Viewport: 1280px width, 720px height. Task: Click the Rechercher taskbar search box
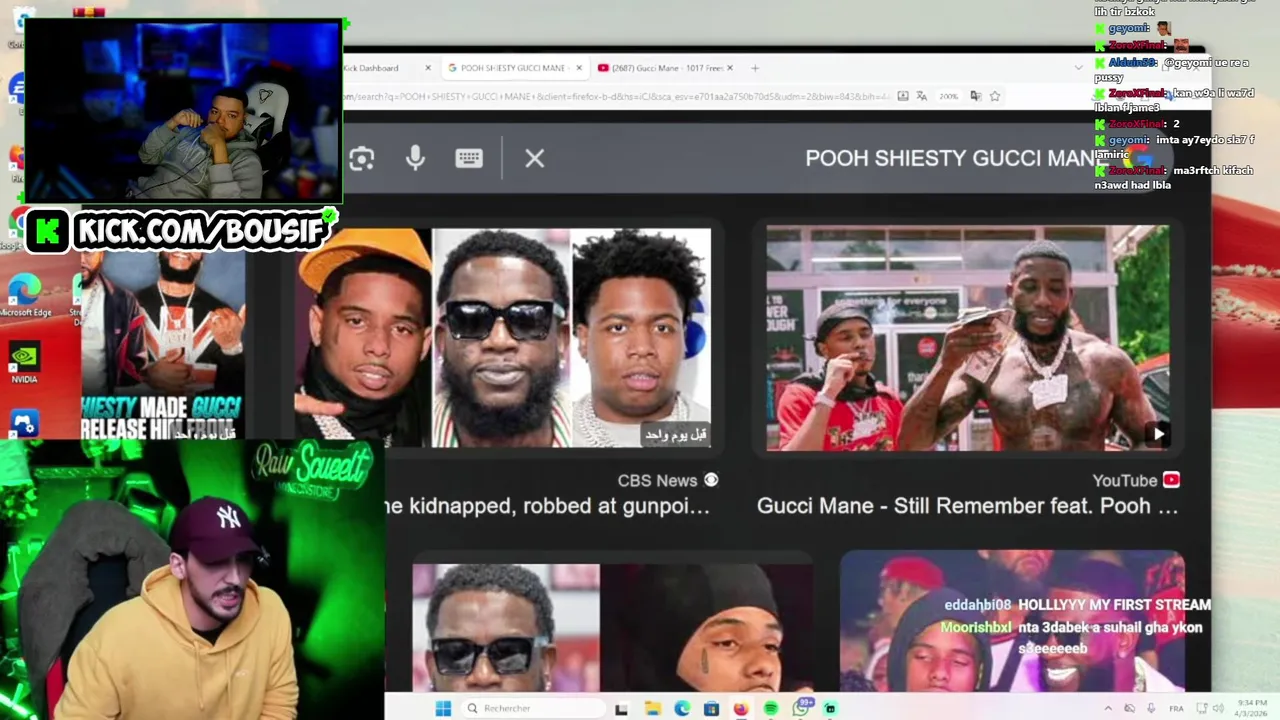pyautogui.click(x=533, y=708)
